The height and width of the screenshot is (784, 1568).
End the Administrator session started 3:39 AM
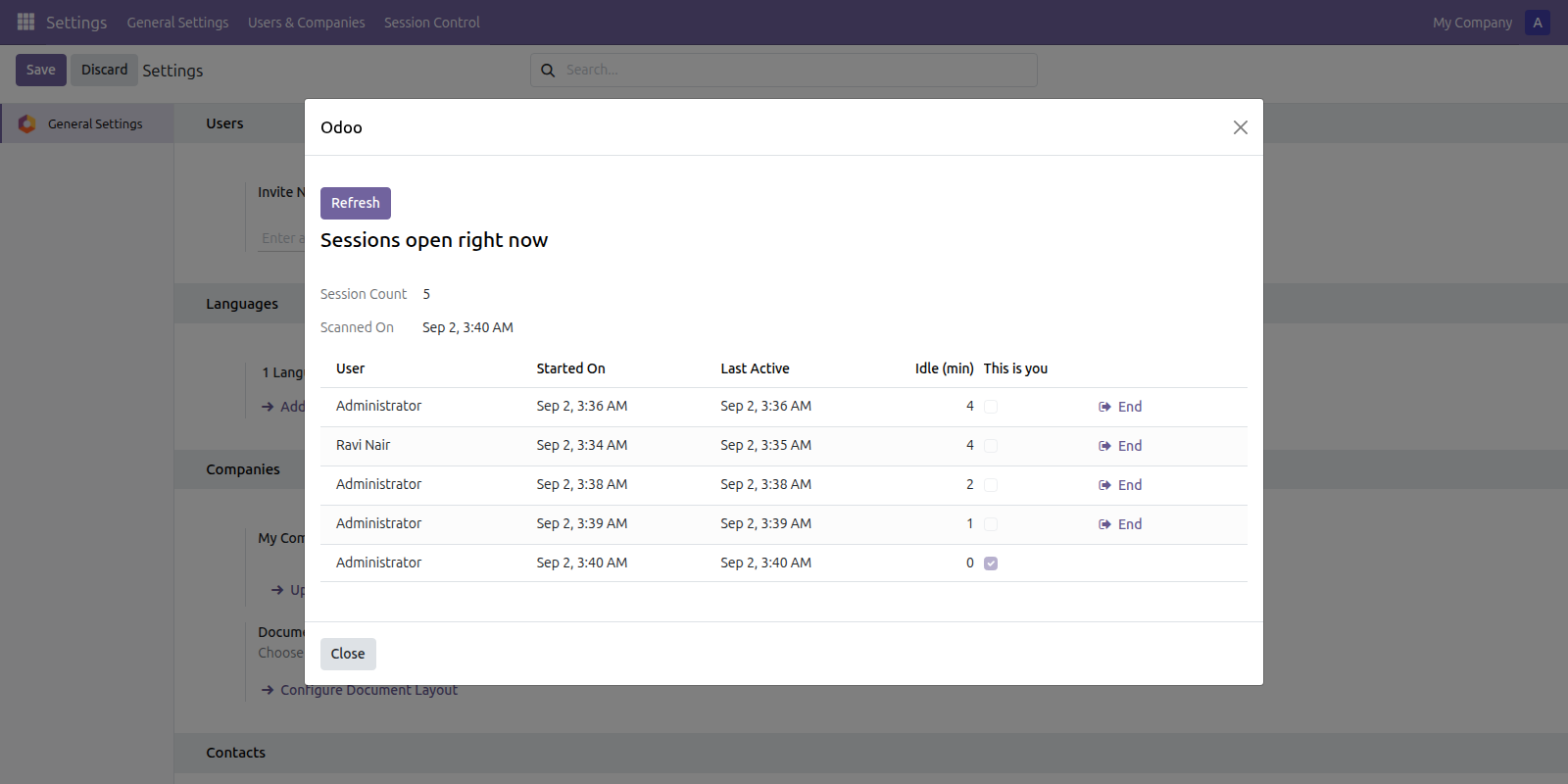[1120, 524]
